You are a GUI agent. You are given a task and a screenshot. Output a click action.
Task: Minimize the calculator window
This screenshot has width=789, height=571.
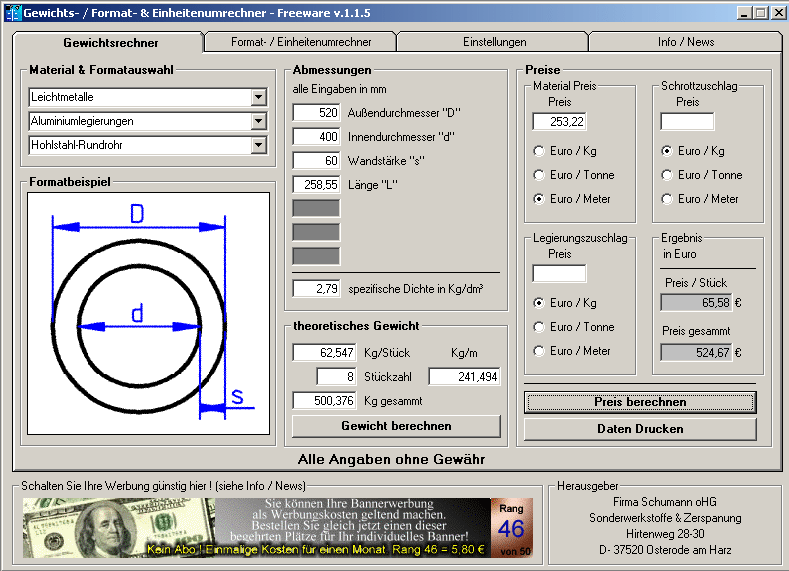744,12
